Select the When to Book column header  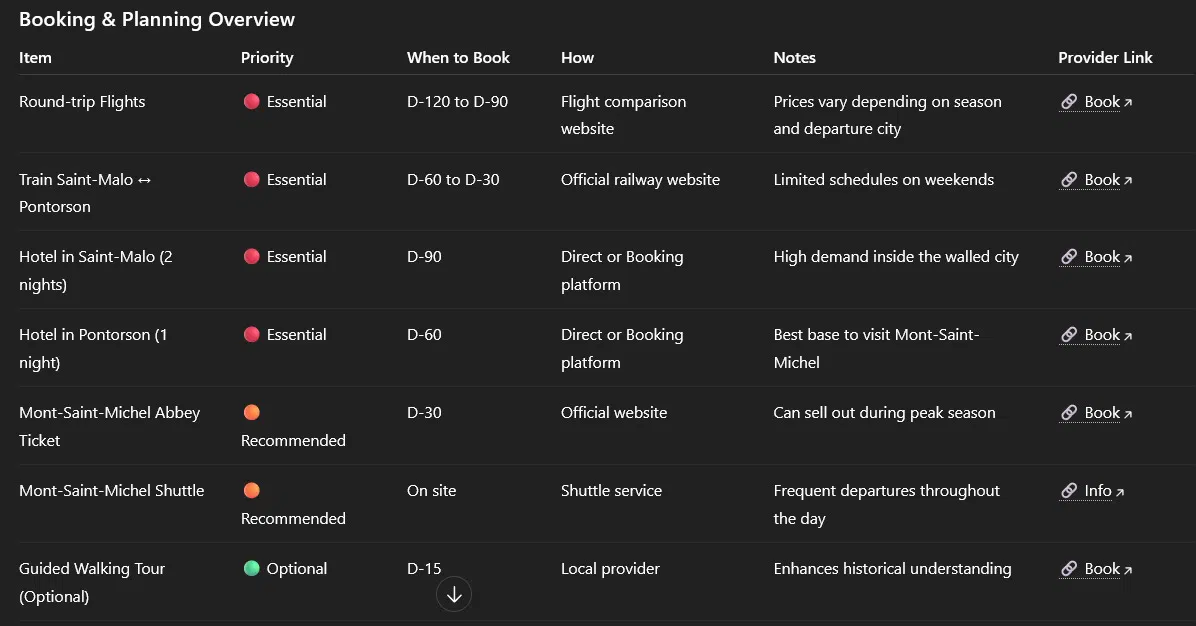point(458,57)
